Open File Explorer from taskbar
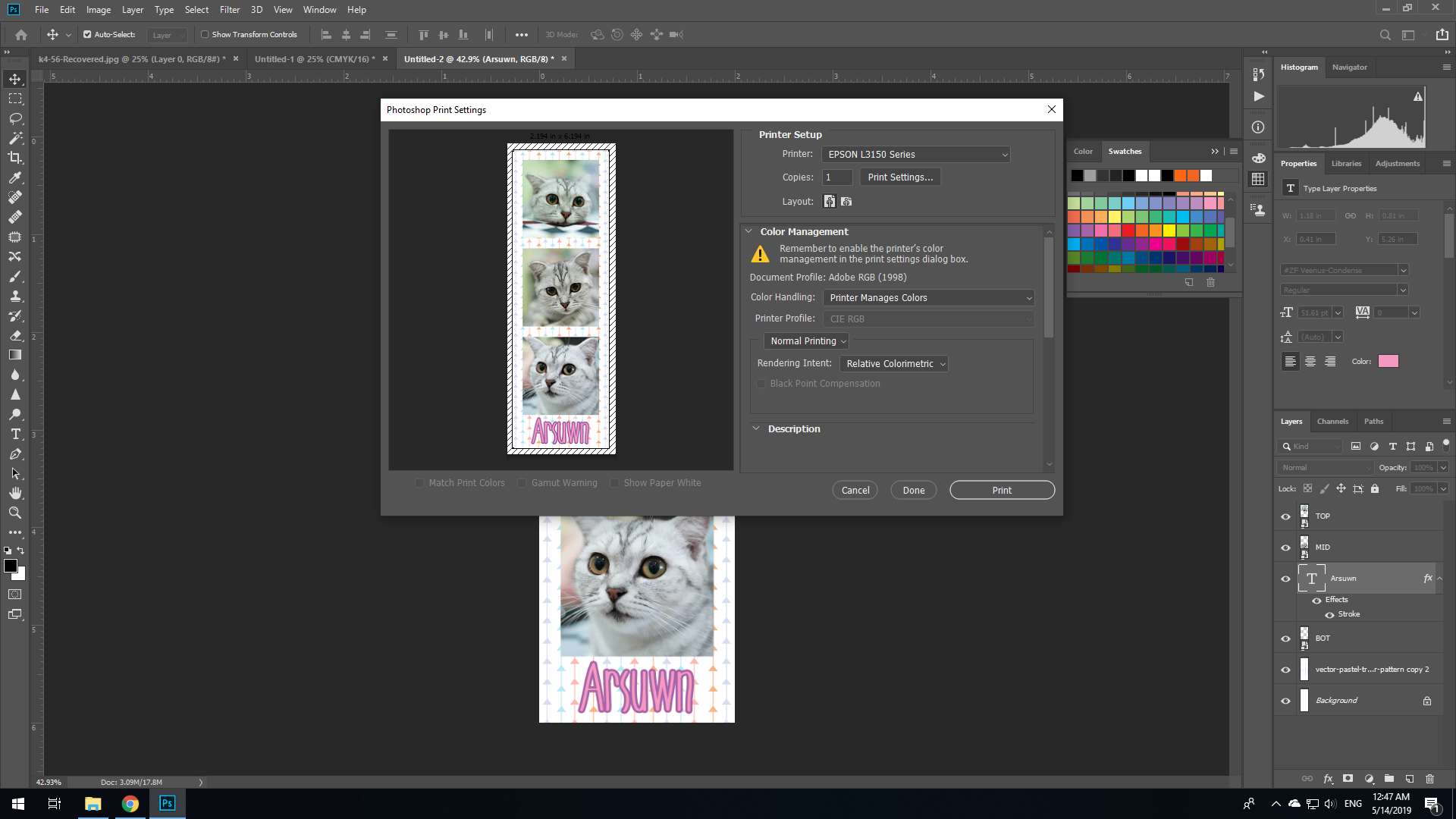 (x=93, y=803)
